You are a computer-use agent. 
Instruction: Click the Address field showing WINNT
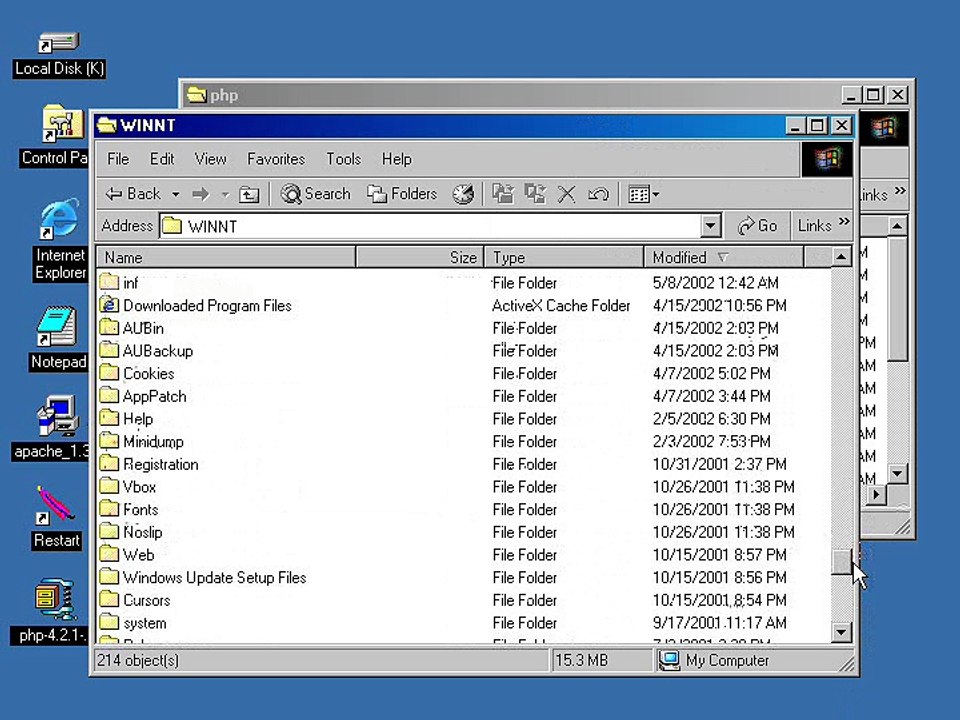click(430, 226)
